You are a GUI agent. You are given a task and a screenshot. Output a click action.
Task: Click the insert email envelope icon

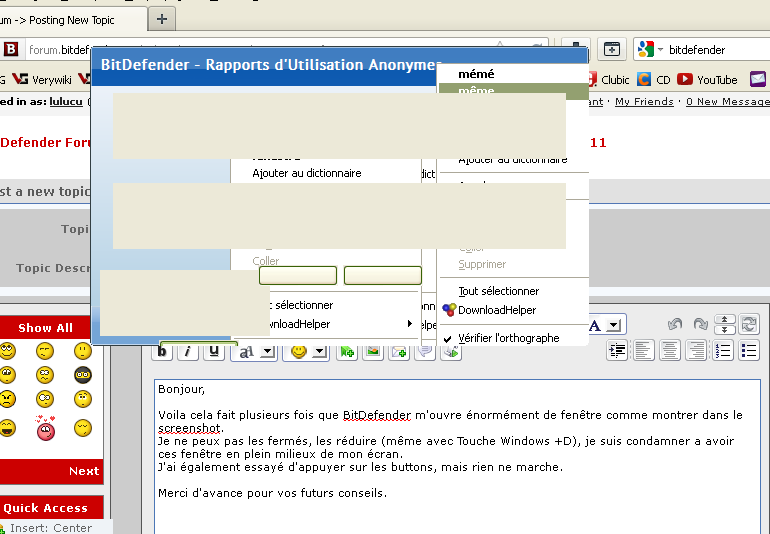pyautogui.click(x=399, y=352)
